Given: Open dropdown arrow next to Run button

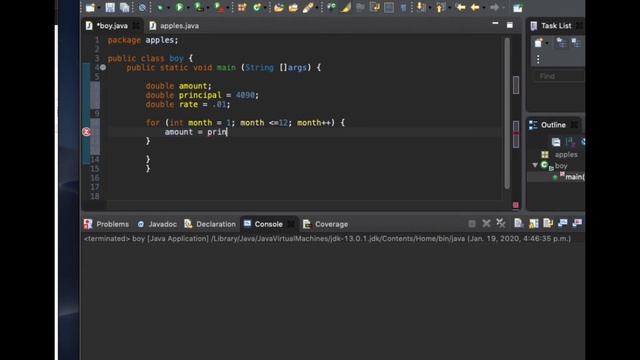Looking at the screenshot, I should [x=188, y=8].
